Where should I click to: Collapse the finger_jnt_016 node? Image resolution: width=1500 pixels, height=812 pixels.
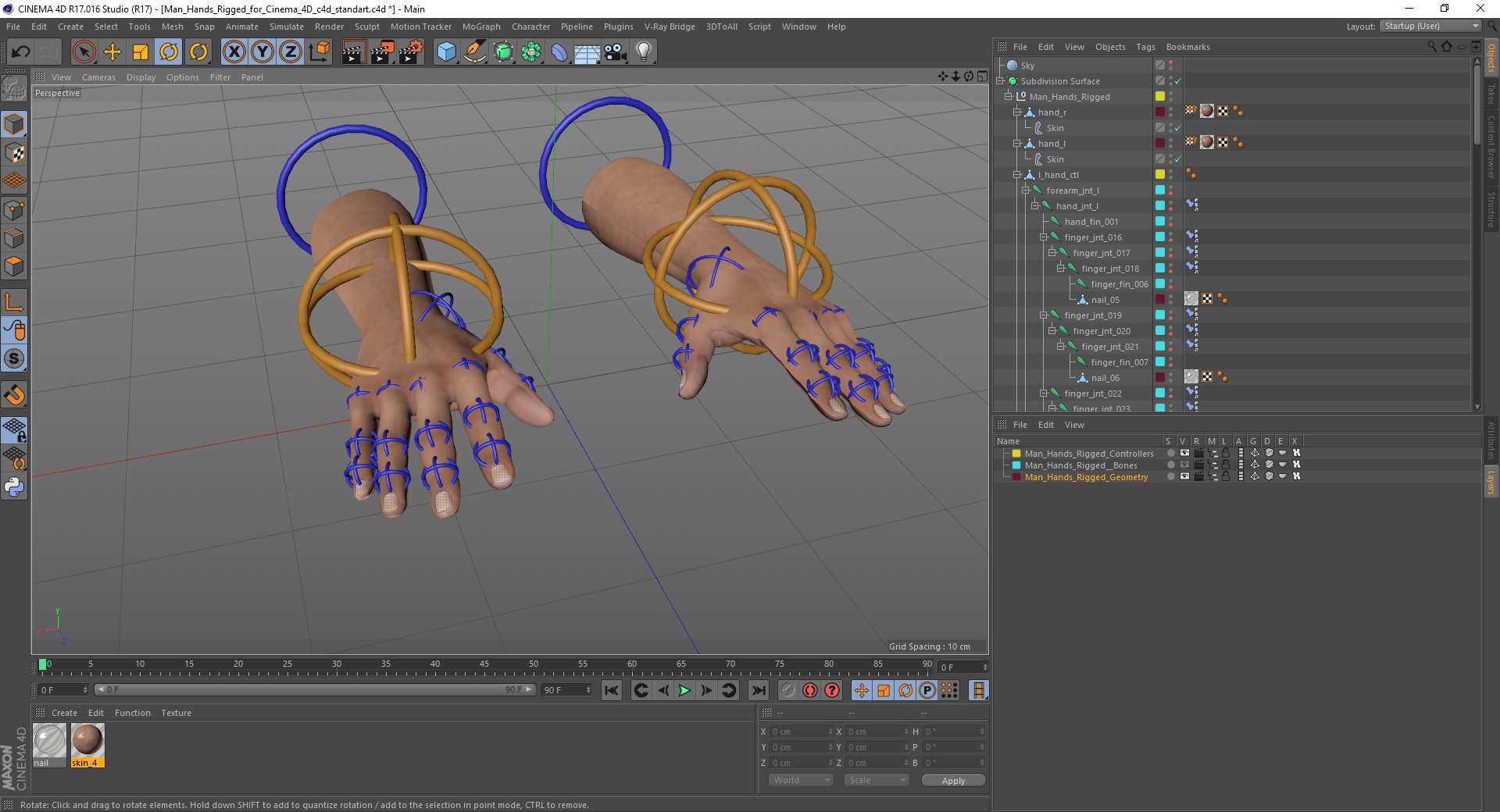[x=1043, y=237]
